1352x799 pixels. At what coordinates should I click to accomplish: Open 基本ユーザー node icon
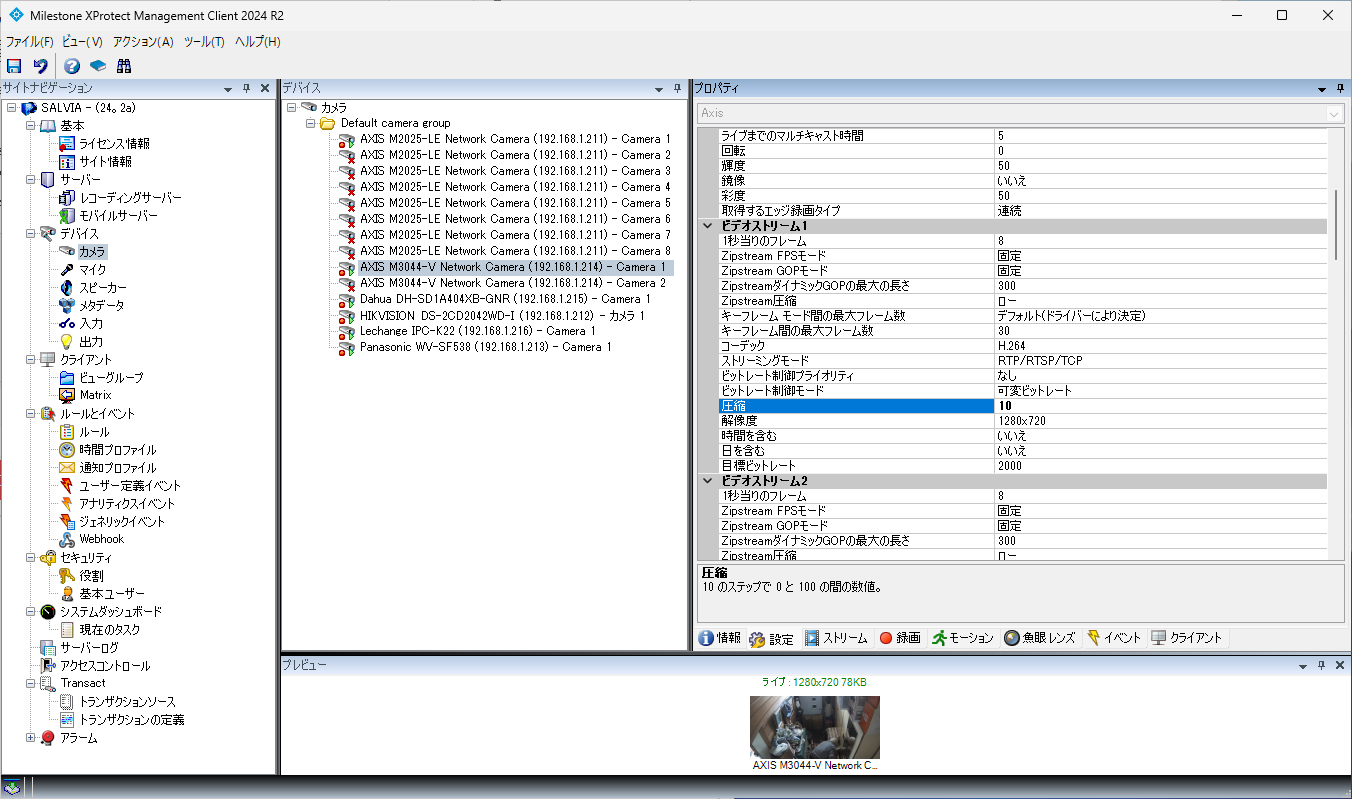pyautogui.click(x=67, y=594)
